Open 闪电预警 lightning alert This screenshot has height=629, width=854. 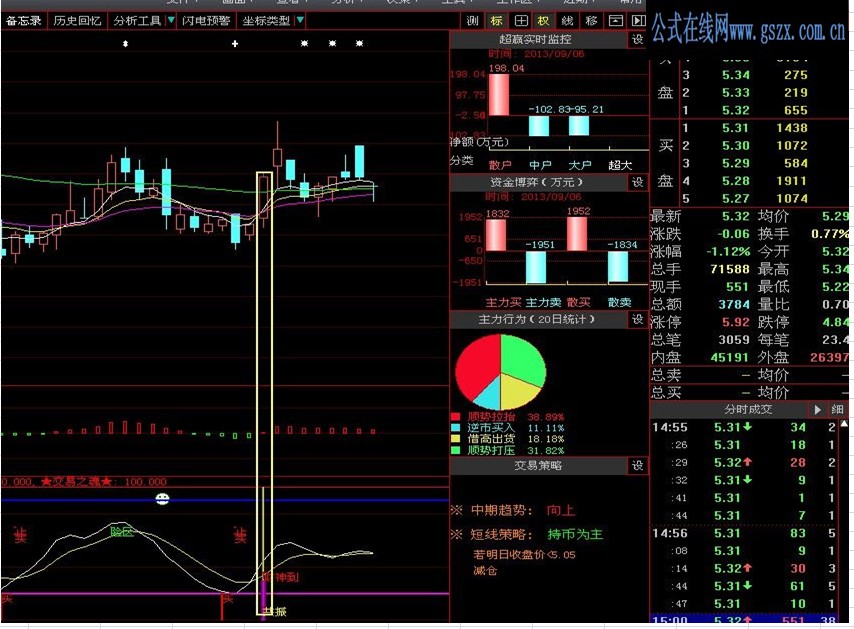[206, 21]
